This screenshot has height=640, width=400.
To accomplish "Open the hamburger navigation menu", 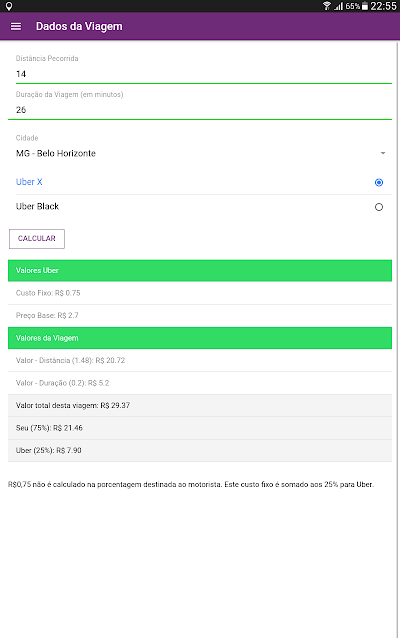I will 16,27.
